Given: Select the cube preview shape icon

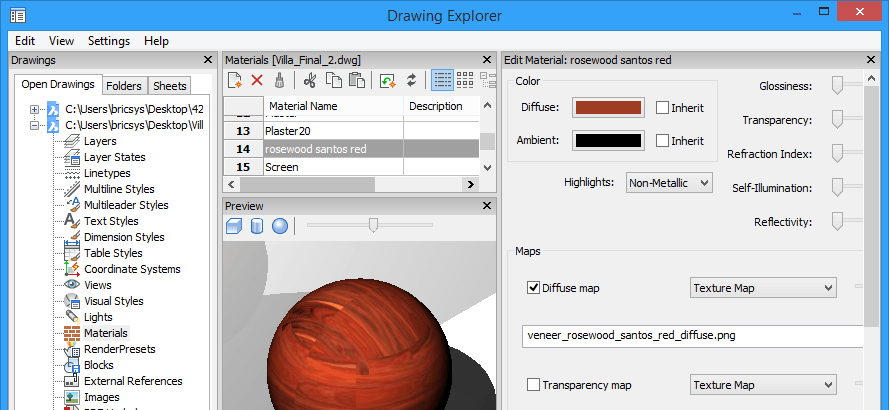Looking at the screenshot, I should point(234,226).
